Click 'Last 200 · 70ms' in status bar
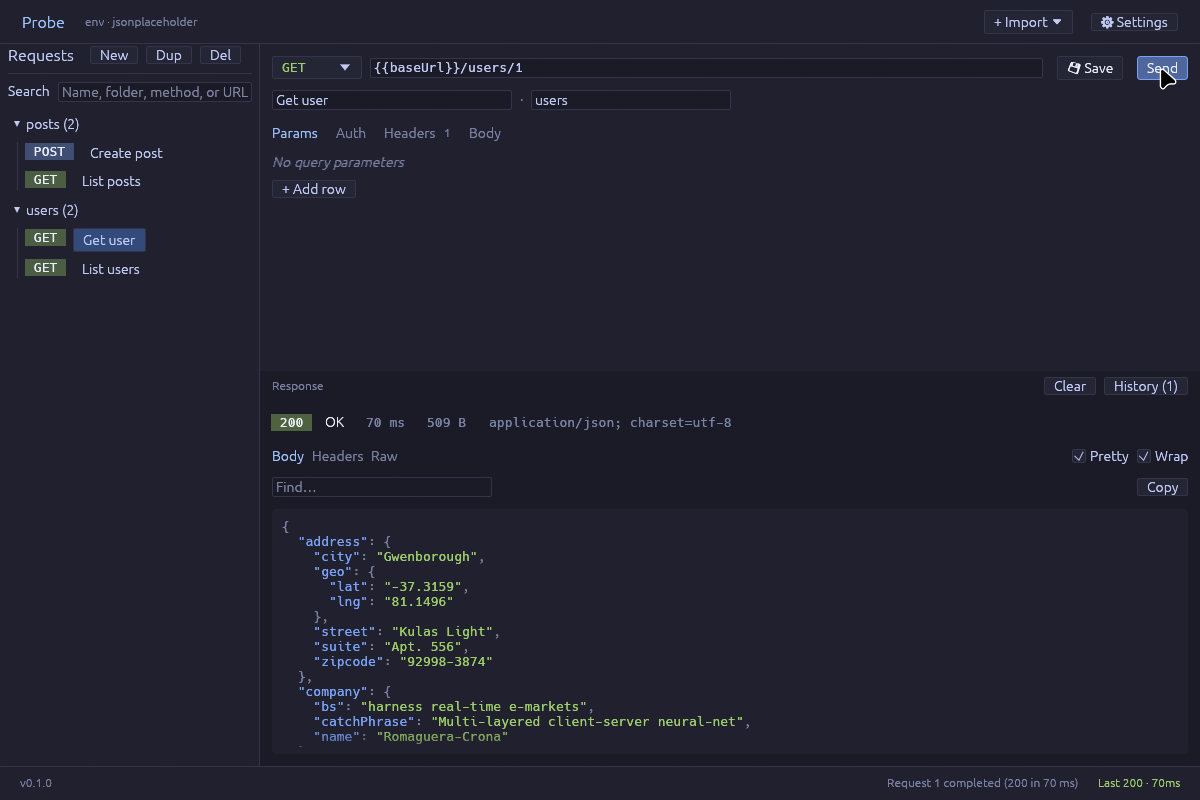1200x800 pixels. coord(1139,783)
